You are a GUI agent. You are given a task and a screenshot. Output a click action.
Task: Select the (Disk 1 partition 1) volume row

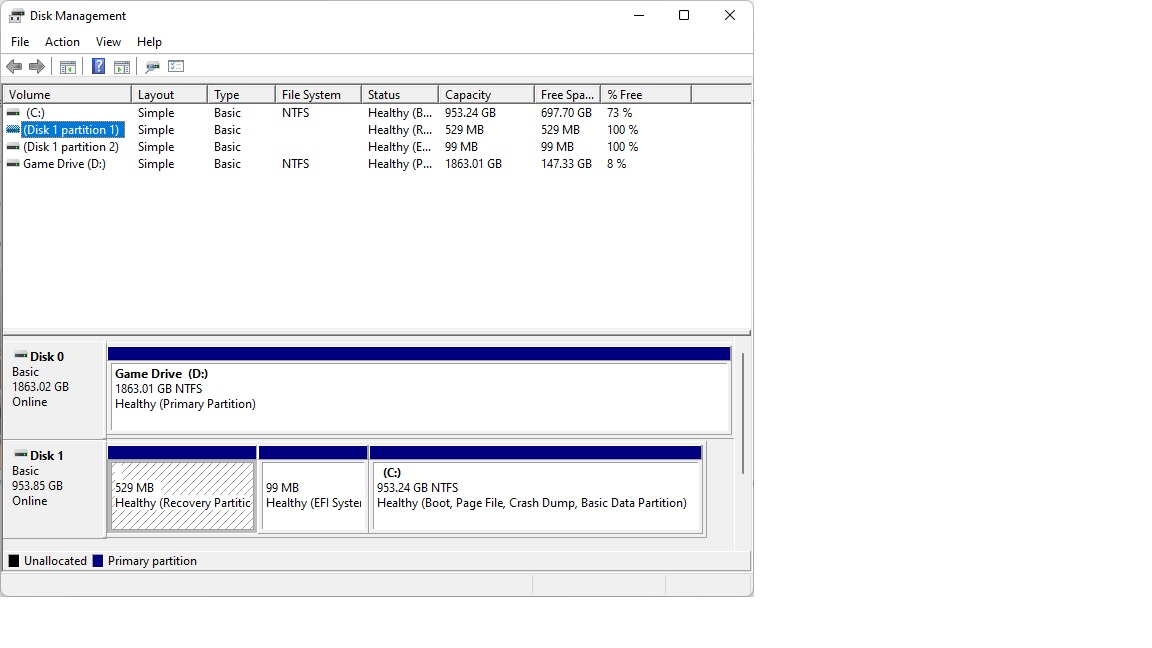pyautogui.click(x=71, y=130)
